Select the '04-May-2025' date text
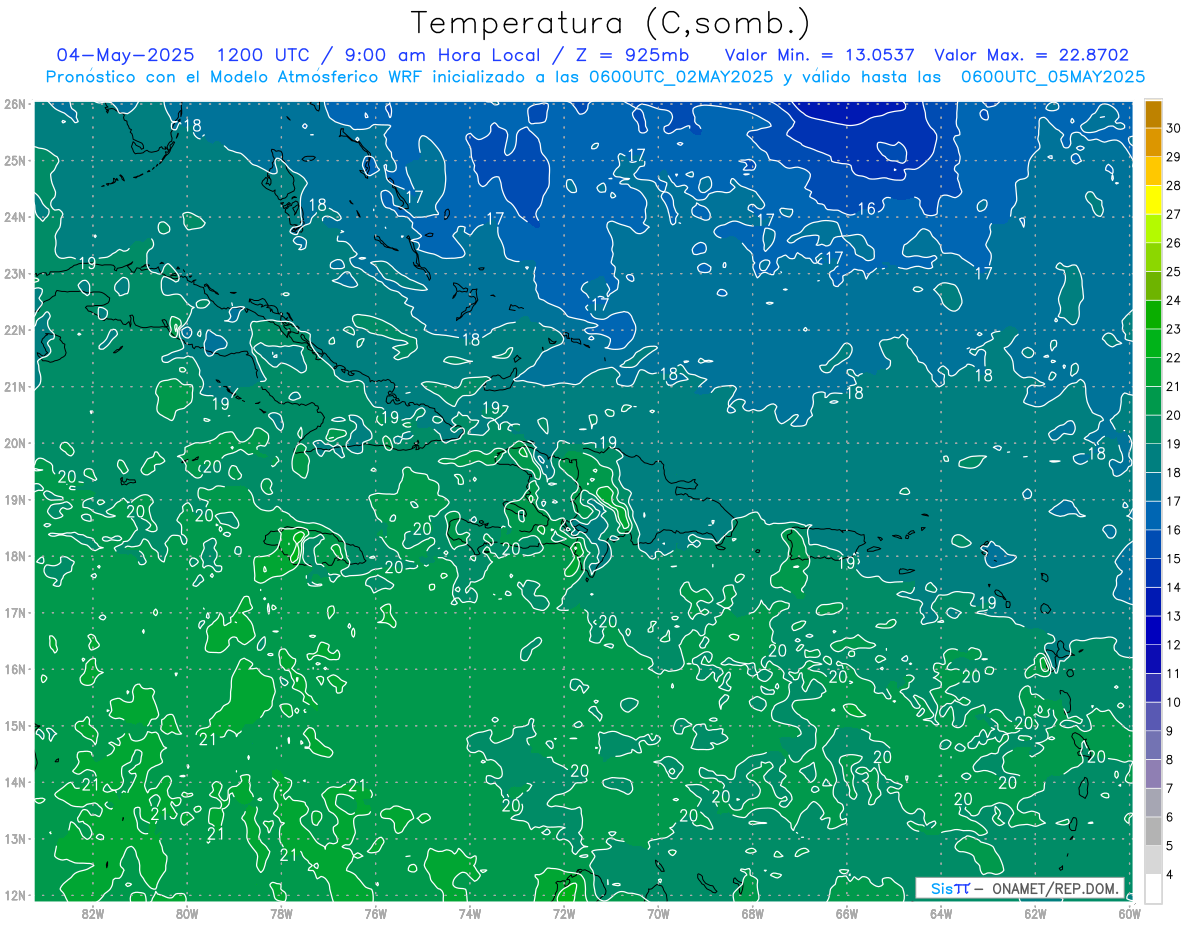The height and width of the screenshot is (927, 1200). click(126, 55)
